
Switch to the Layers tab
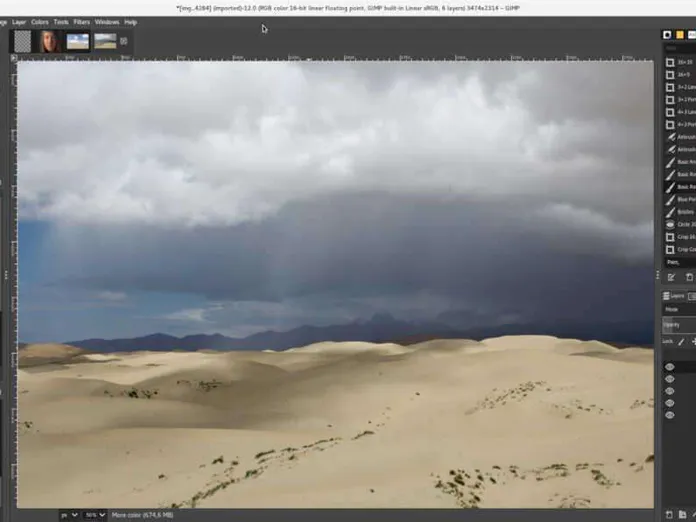(x=674, y=296)
